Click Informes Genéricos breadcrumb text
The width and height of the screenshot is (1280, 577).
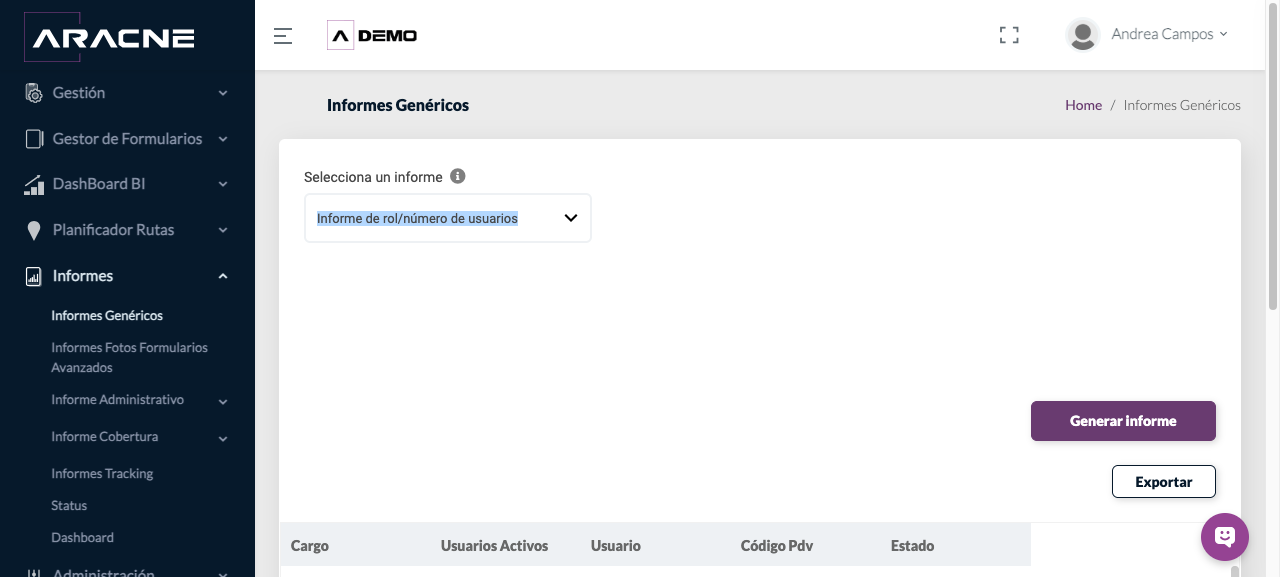point(1182,105)
